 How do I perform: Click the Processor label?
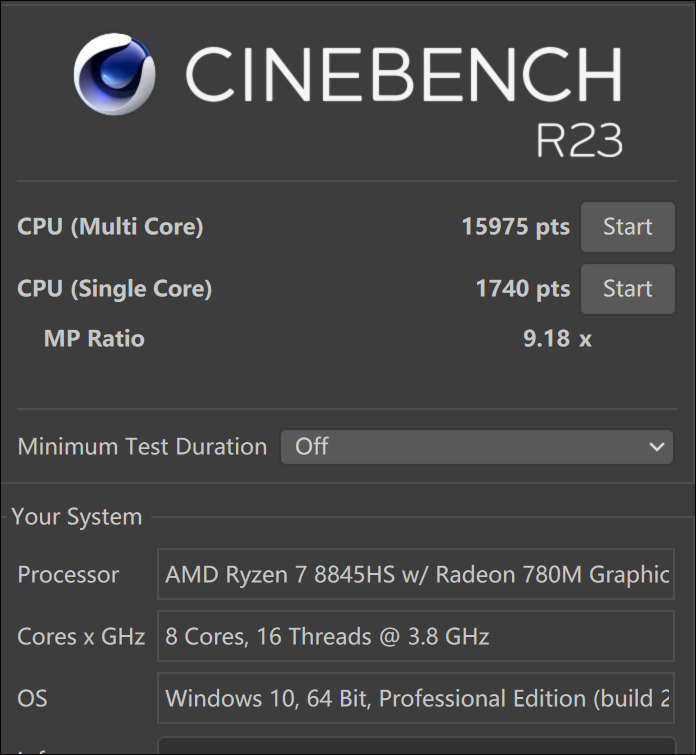click(68, 575)
